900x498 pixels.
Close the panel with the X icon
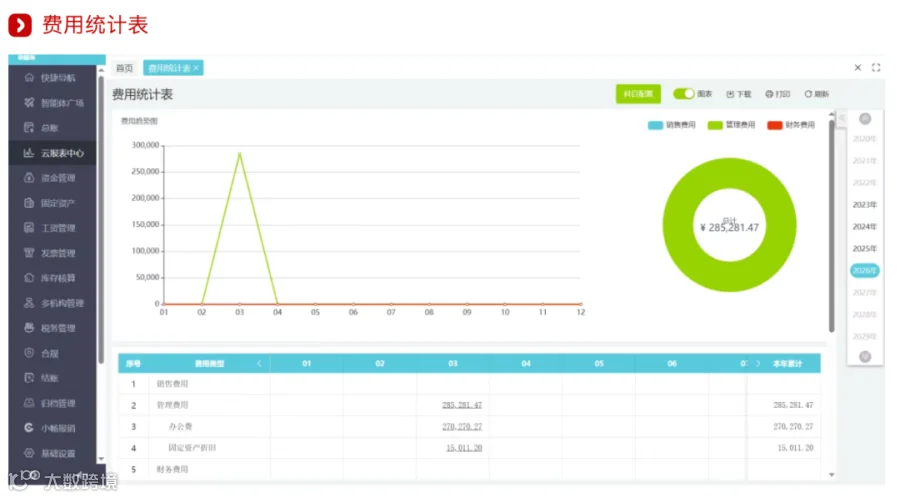[x=858, y=68]
